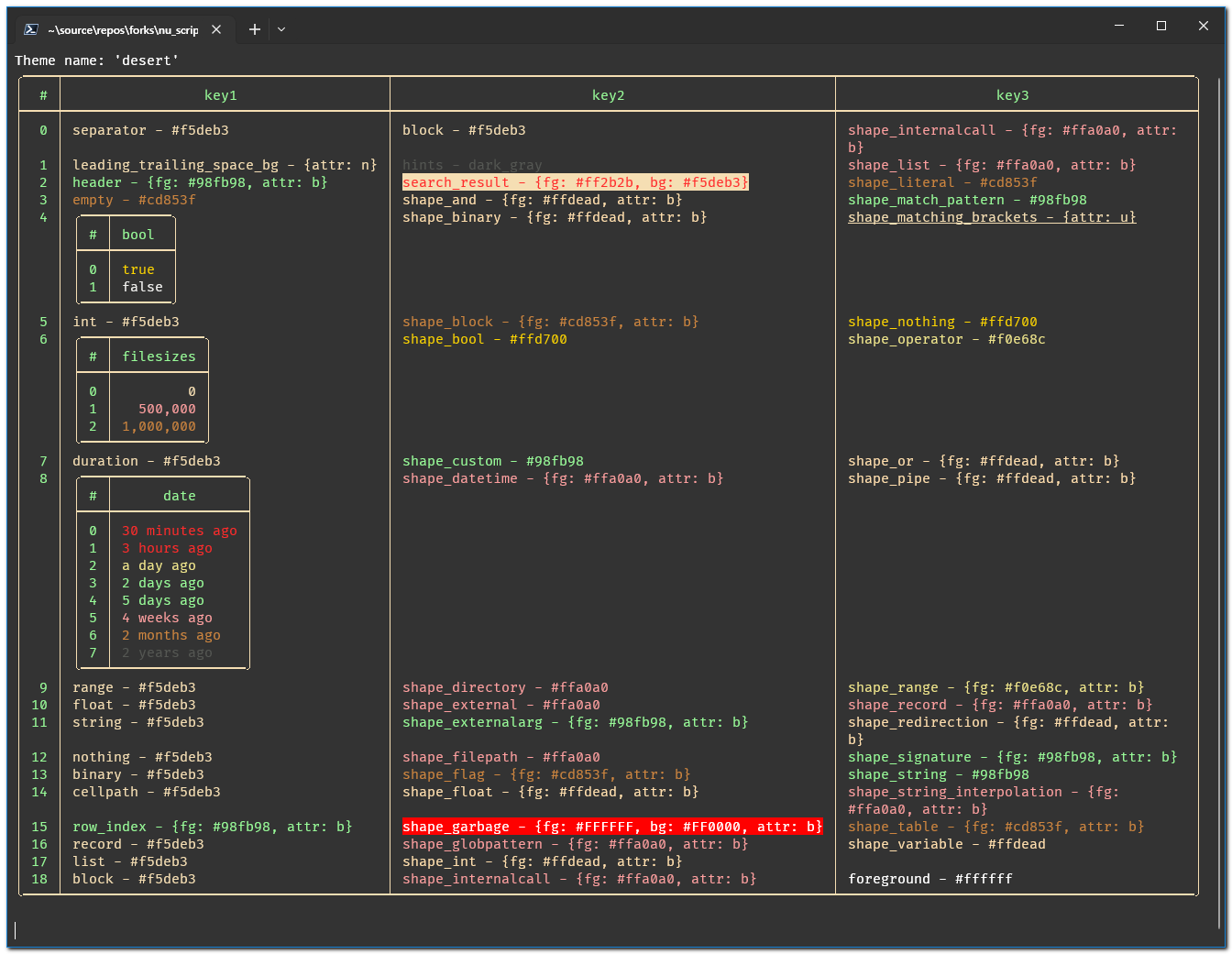Click the 'cellpath - #f5deb3' entry
The height and width of the screenshot is (954, 1232).
click(x=147, y=792)
